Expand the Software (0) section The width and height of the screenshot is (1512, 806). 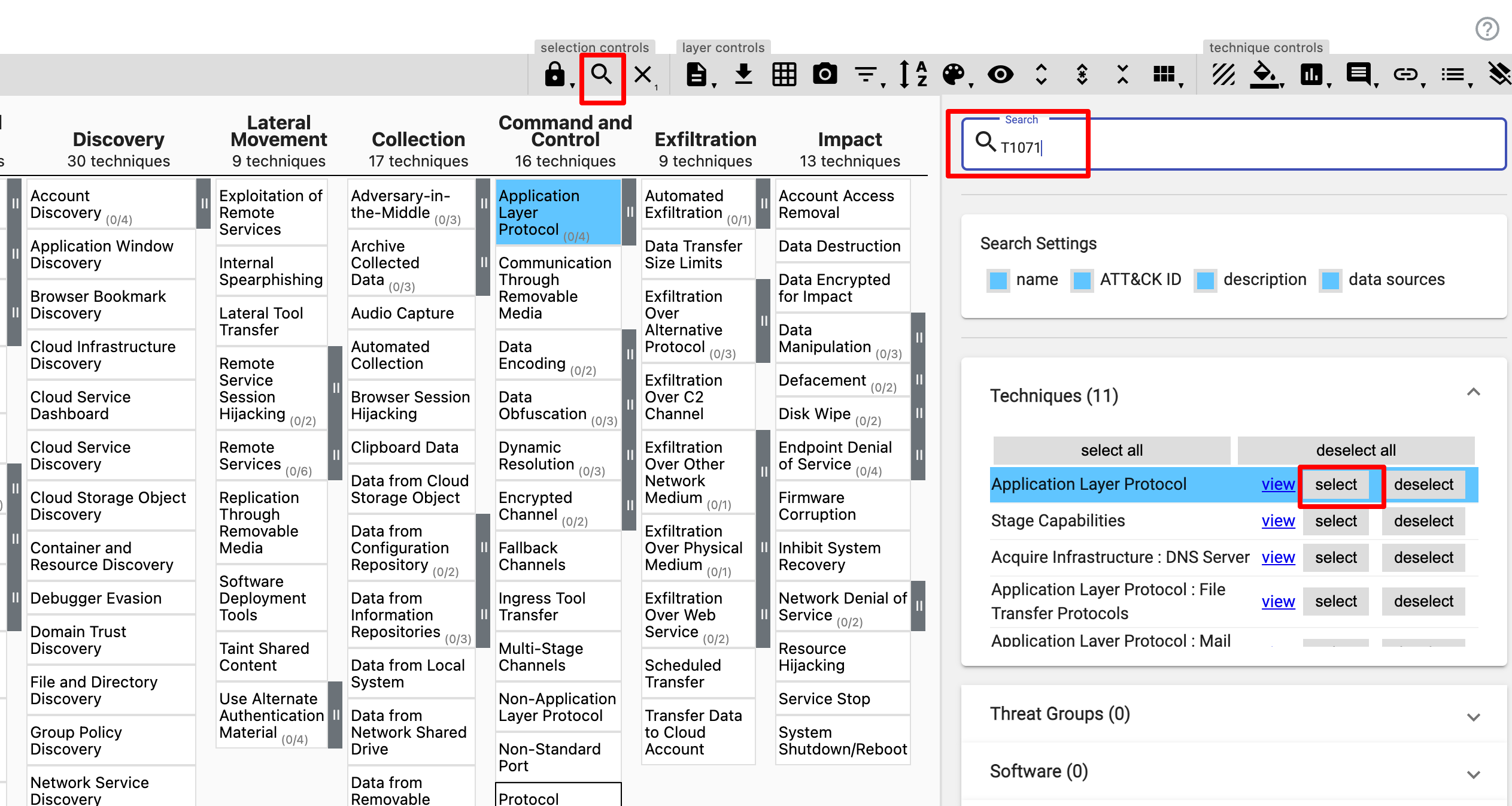1473,774
